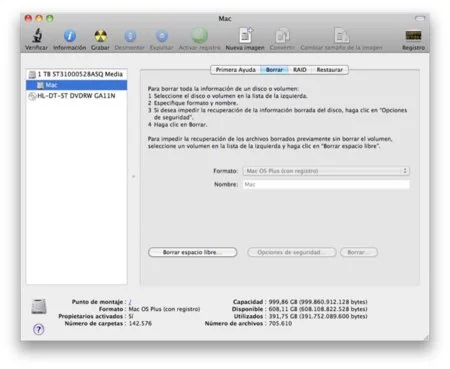450x369 pixels.
Task: Click the Convertir toolbar icon
Action: point(282,36)
